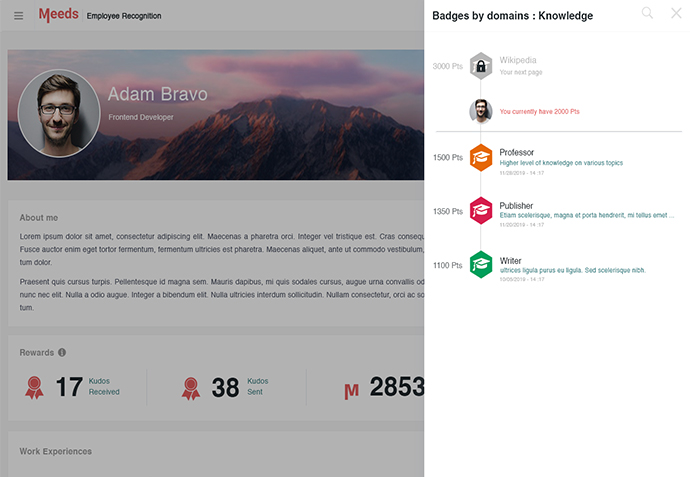Screen dimensions: 690x477
Task: Open the hamburger navigation menu
Action: pos(18,16)
